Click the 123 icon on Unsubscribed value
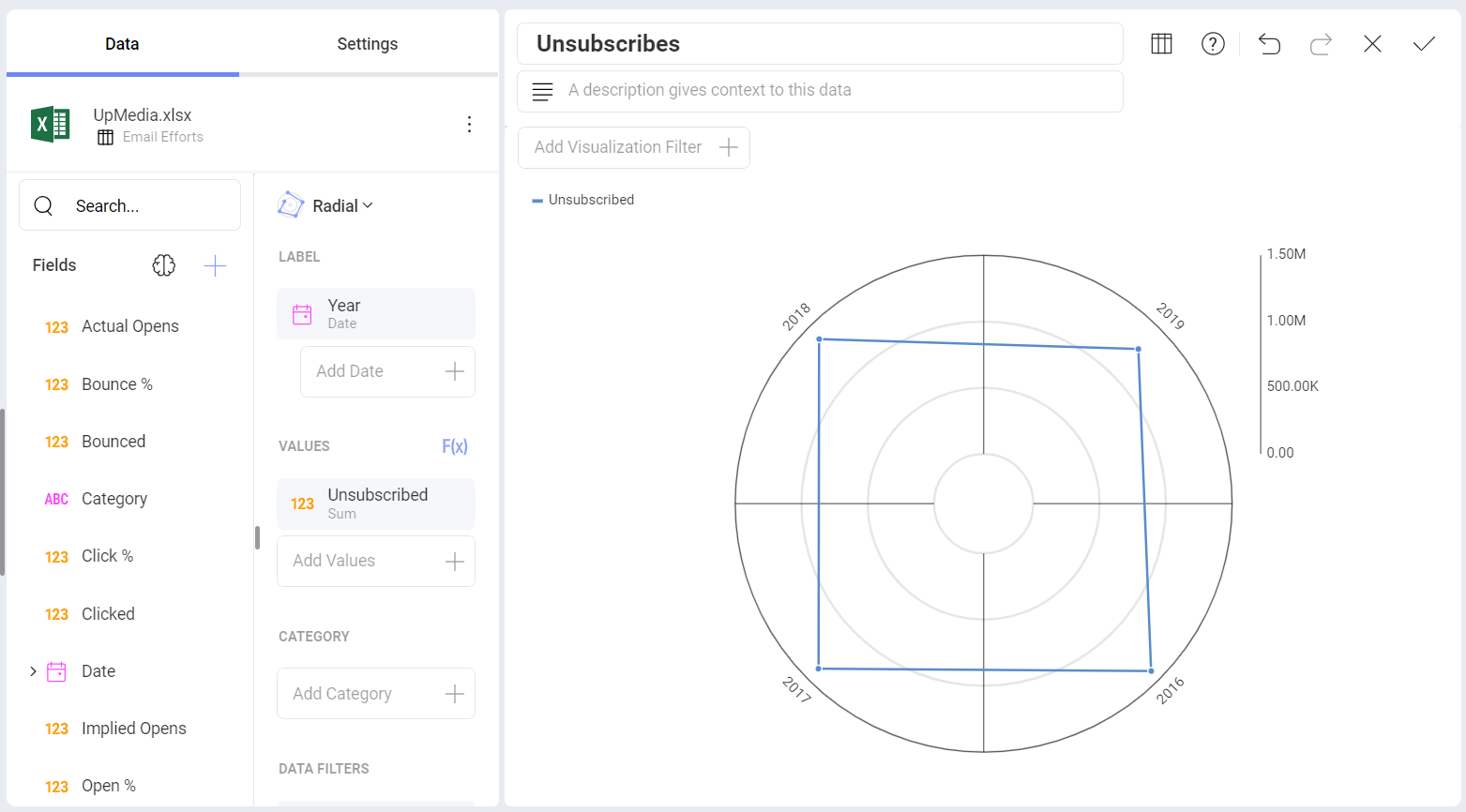This screenshot has width=1466, height=812. 302,504
